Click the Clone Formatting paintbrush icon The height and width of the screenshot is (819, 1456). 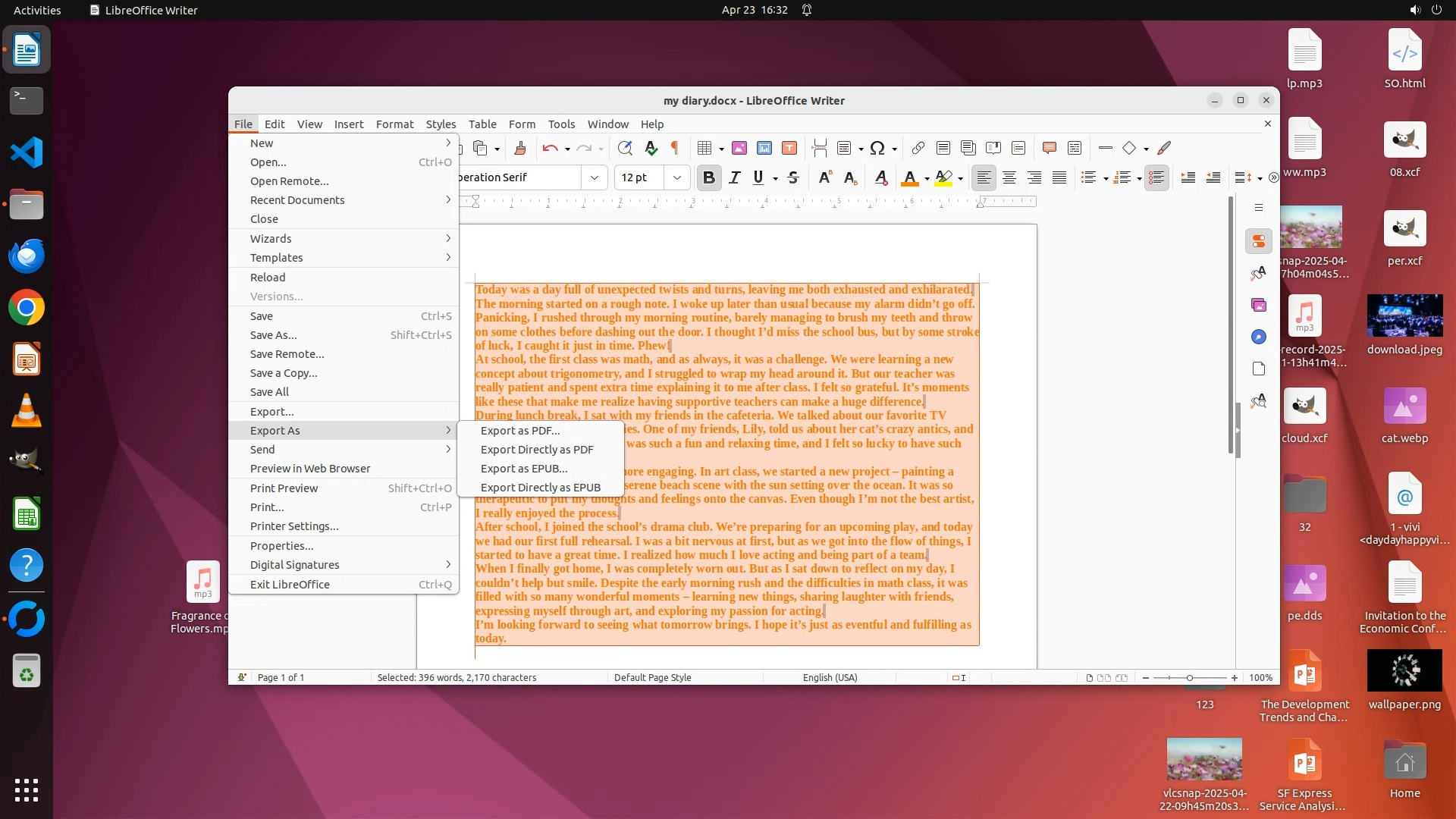point(520,148)
